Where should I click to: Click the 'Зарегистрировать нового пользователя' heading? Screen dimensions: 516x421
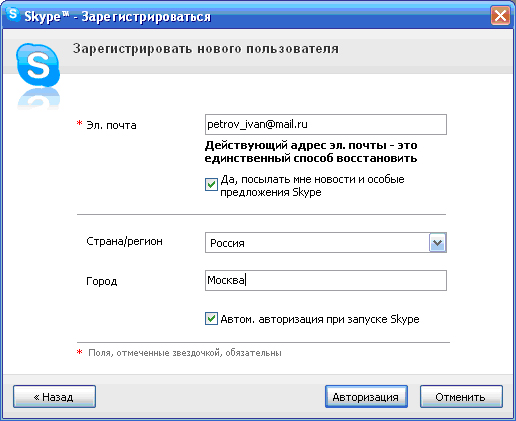[x=206, y=49]
